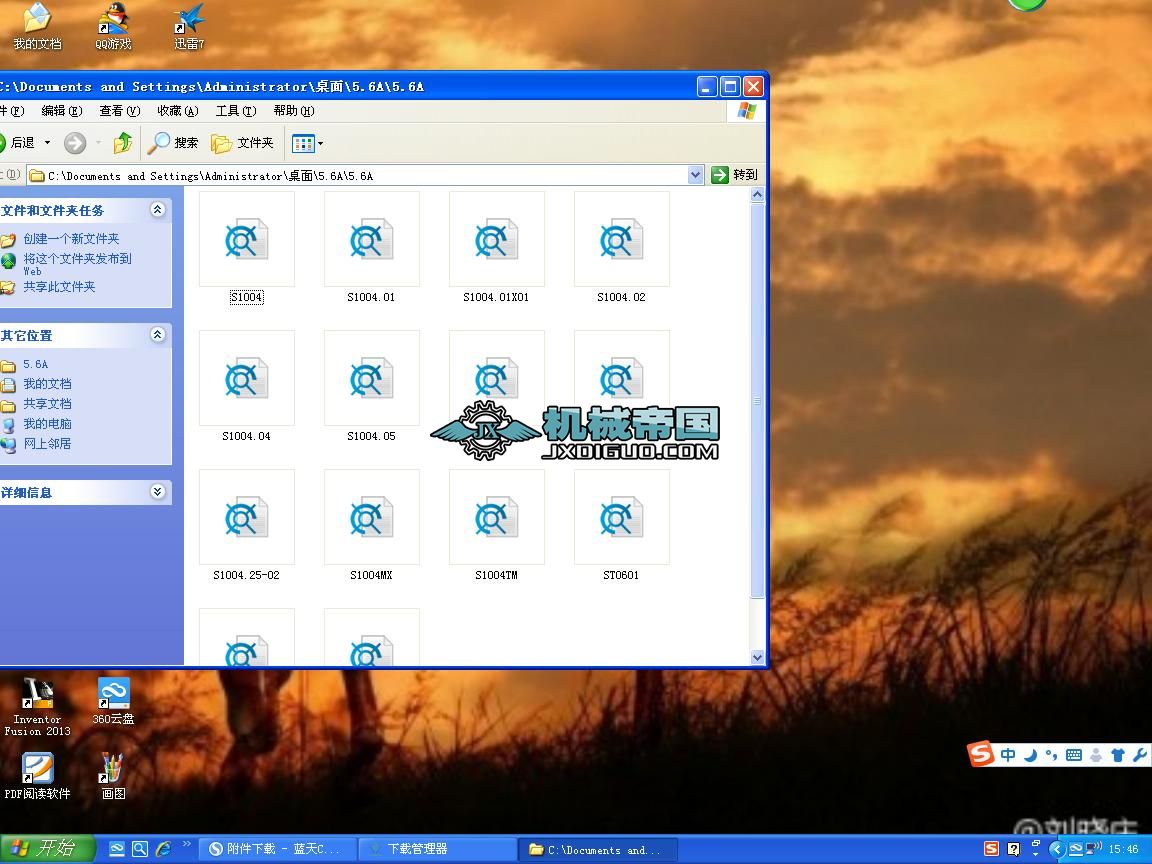
Task: Open the 工具(T) menu
Action: click(x=236, y=111)
